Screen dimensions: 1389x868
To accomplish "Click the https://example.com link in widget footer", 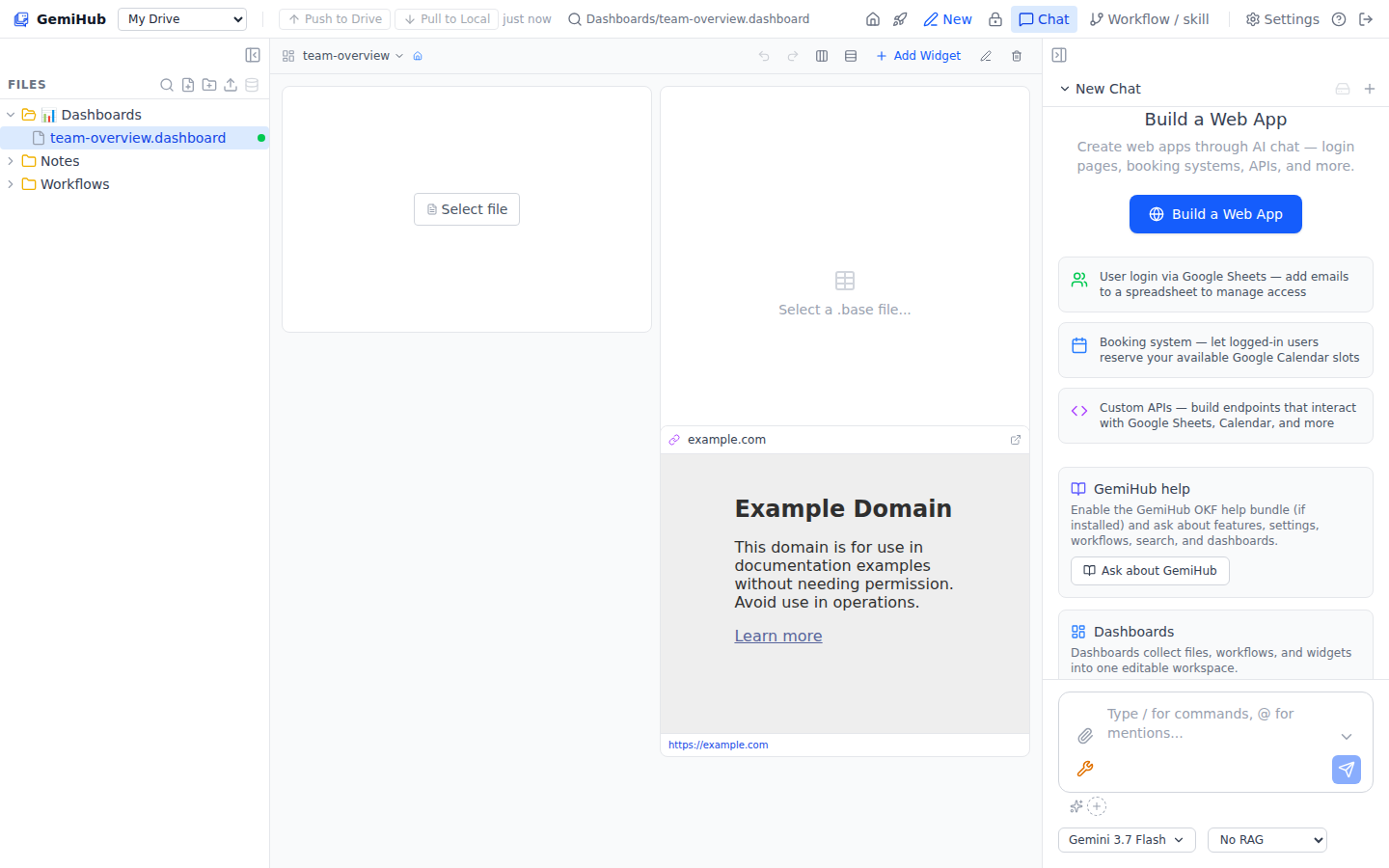I will point(719,746).
